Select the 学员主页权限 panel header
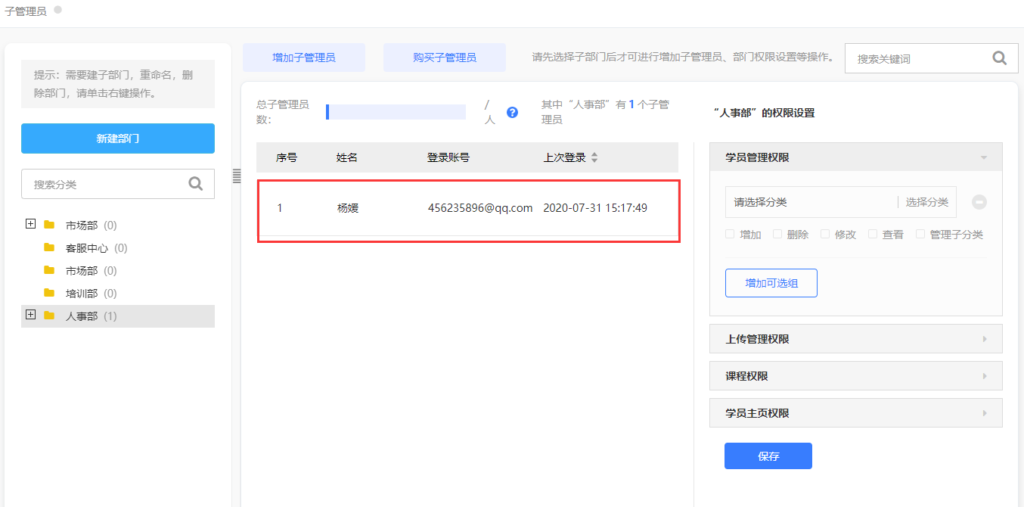 [x=855, y=412]
